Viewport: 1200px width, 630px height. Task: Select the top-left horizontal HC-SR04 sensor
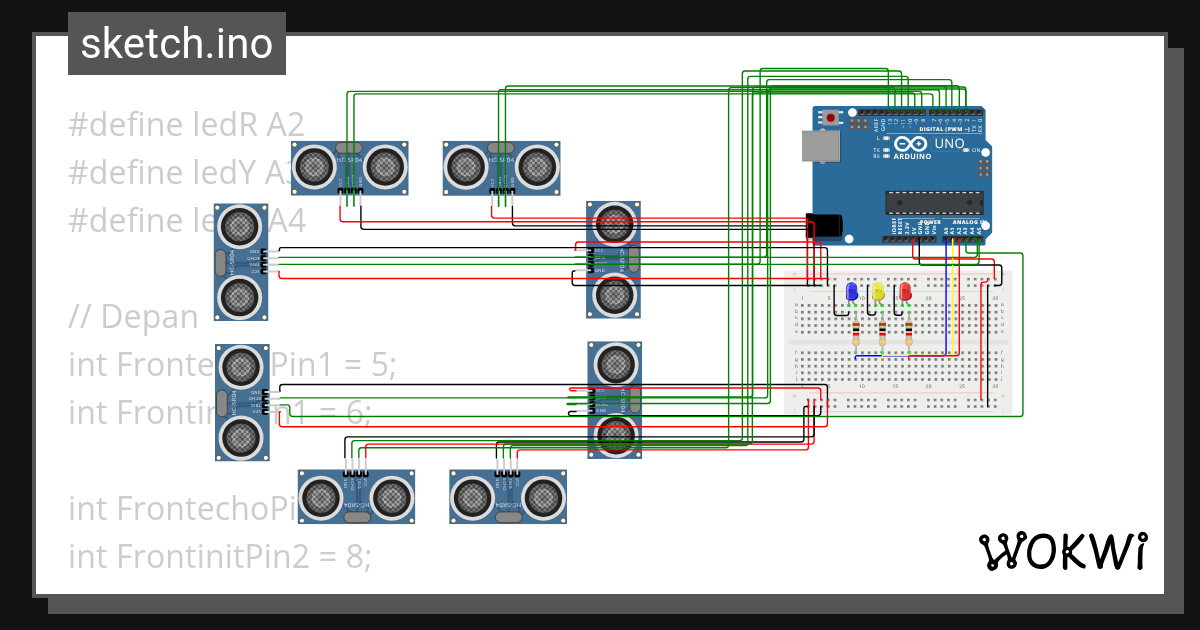point(350,167)
